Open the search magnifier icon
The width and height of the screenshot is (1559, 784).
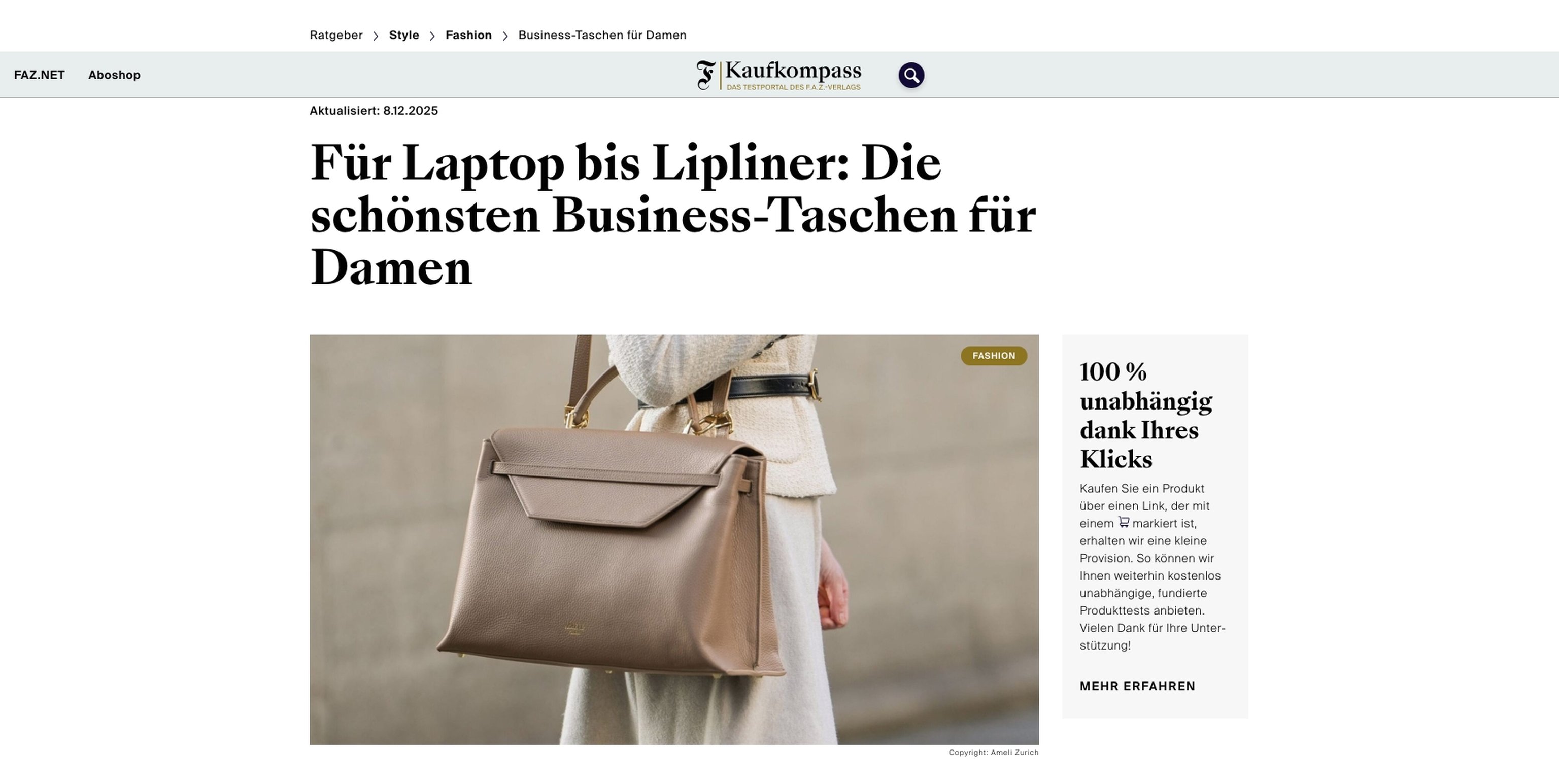(911, 75)
